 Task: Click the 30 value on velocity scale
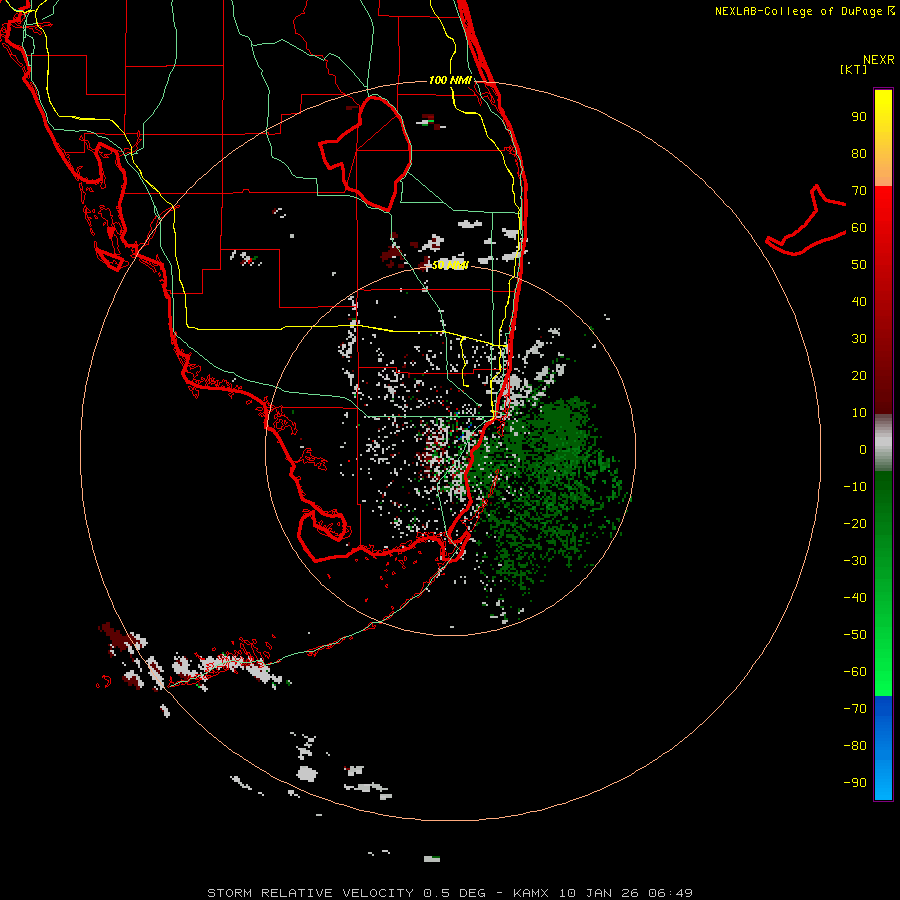859,339
